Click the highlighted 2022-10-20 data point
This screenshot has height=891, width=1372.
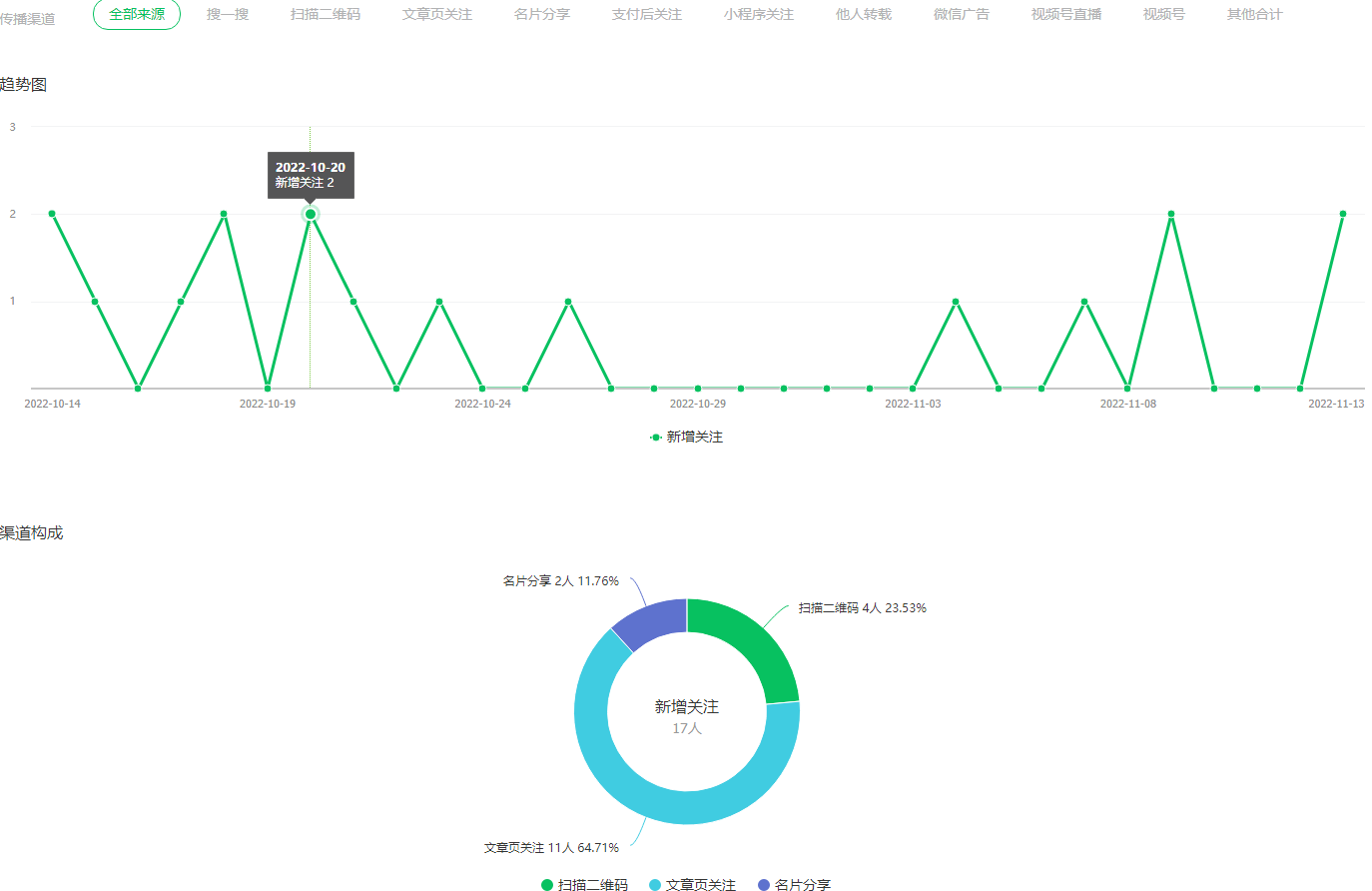click(x=311, y=214)
